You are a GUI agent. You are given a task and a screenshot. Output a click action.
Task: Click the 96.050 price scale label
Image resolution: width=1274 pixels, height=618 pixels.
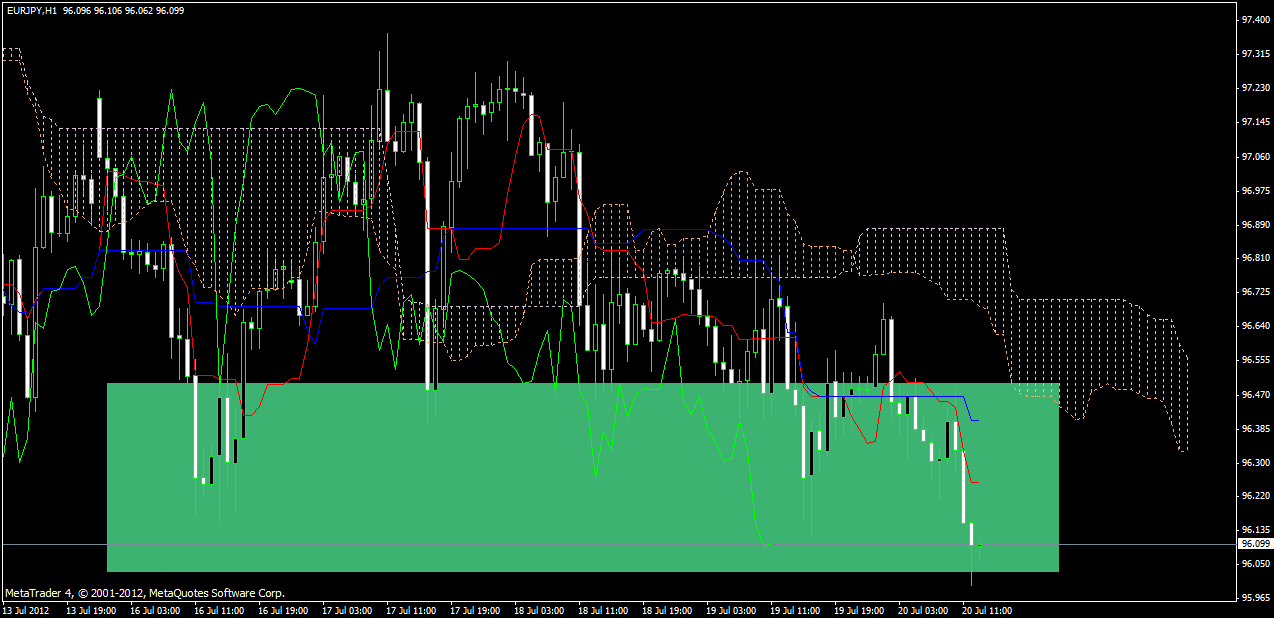pos(1254,564)
